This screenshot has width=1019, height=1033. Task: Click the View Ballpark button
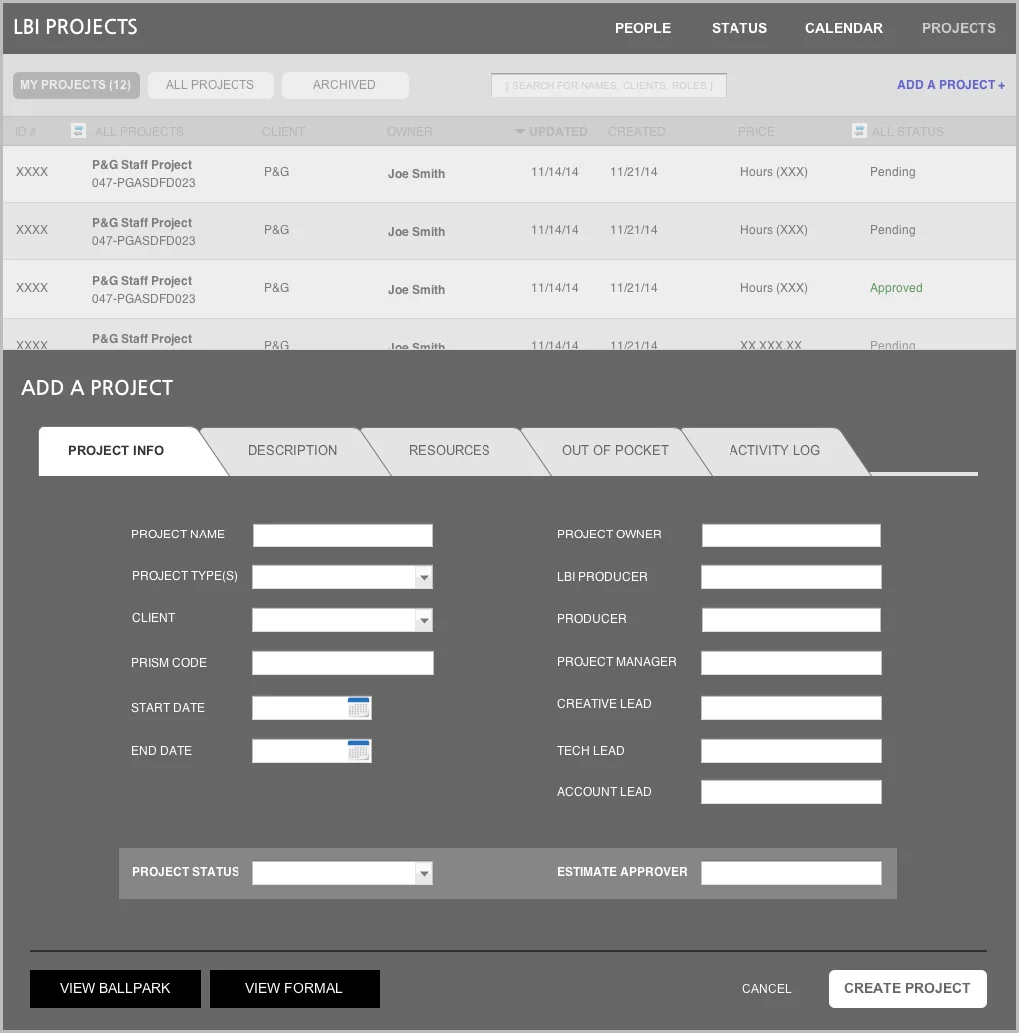tap(115, 988)
